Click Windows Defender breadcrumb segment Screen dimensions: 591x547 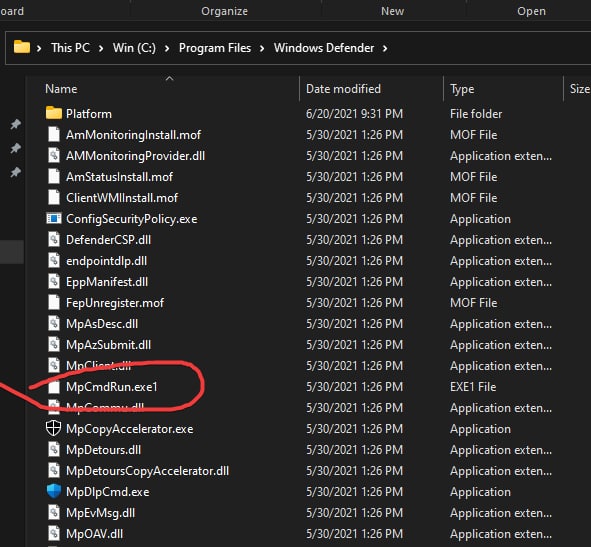[x=324, y=48]
